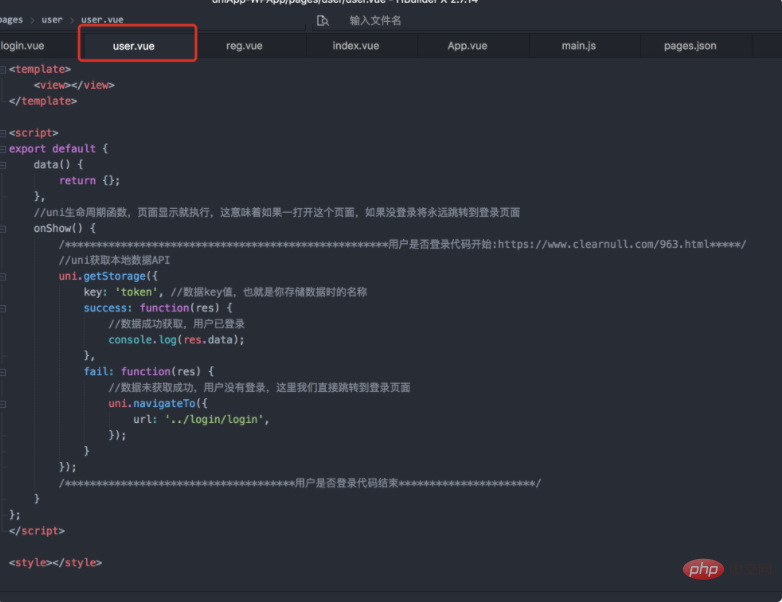782x602 pixels.
Task: Click the uni.getStorage call text
Action: (x=102, y=276)
